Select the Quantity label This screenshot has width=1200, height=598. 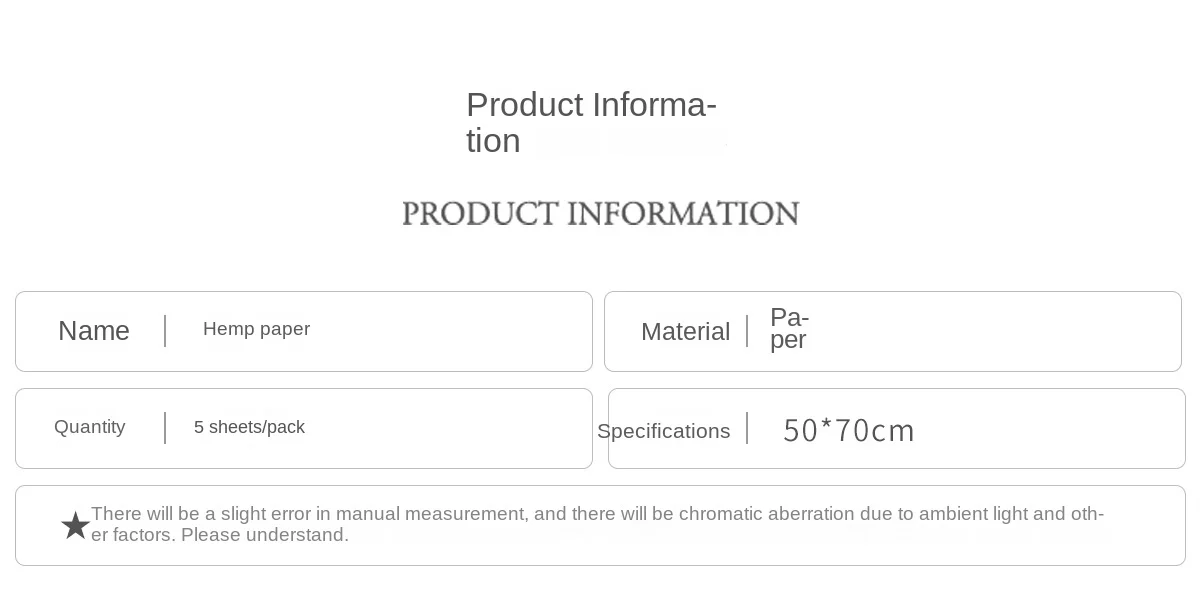(x=90, y=427)
